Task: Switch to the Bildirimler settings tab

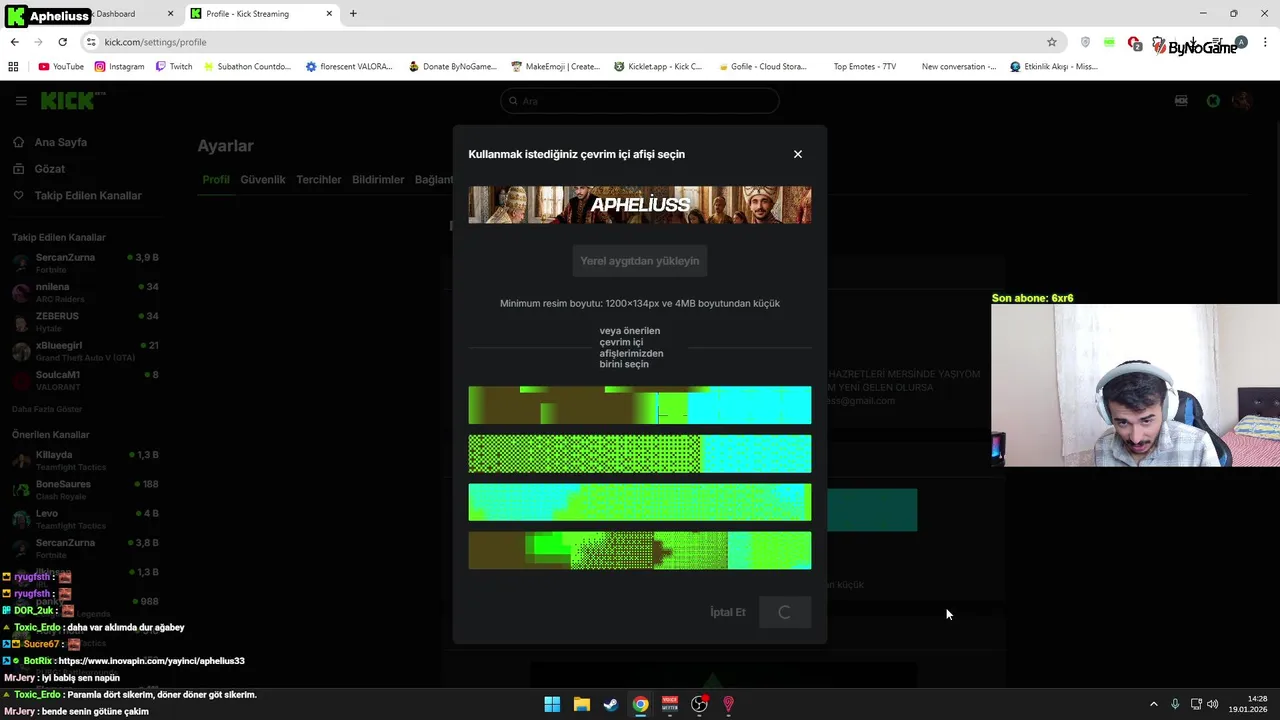Action: (378, 180)
